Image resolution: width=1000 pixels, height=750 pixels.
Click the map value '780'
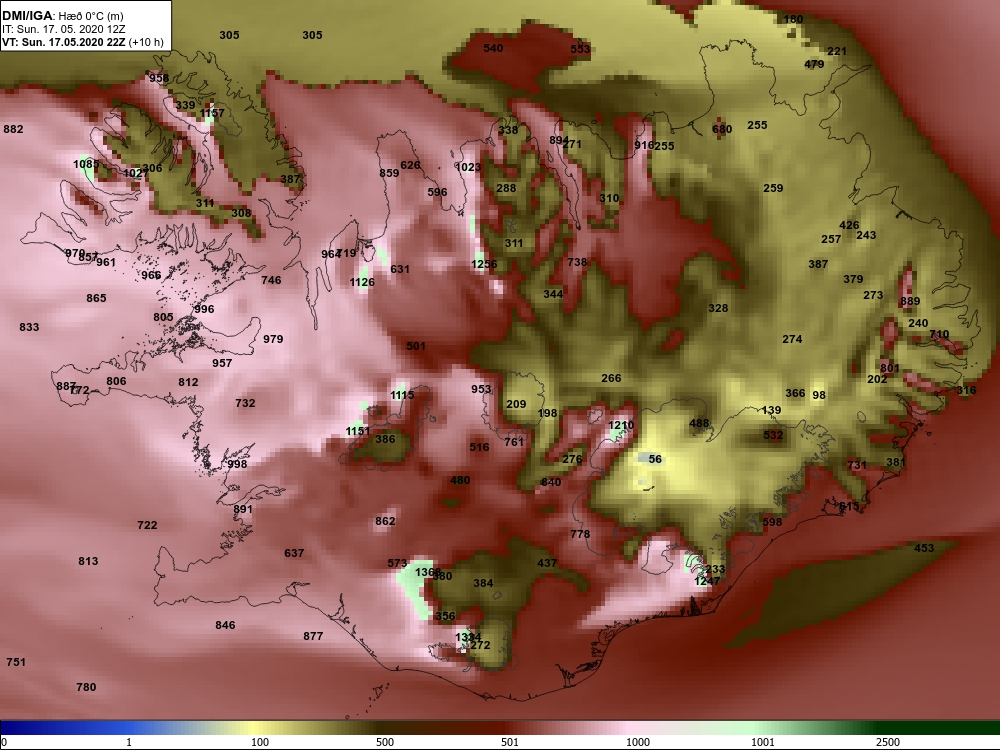[x=86, y=687]
